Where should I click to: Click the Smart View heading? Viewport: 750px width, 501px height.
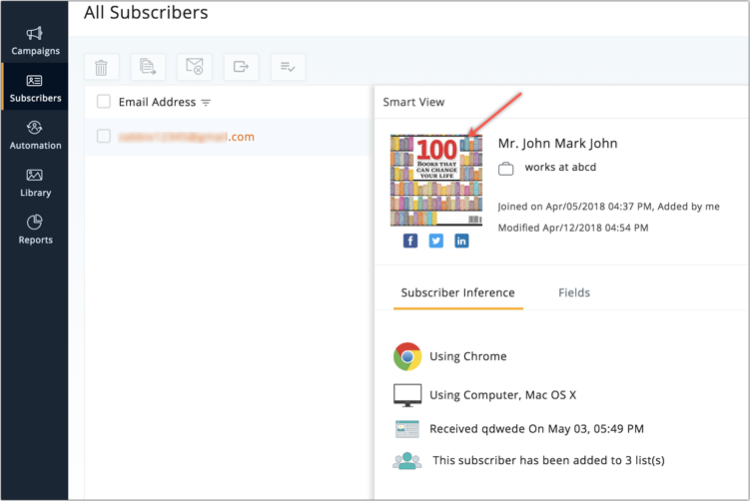(x=414, y=102)
